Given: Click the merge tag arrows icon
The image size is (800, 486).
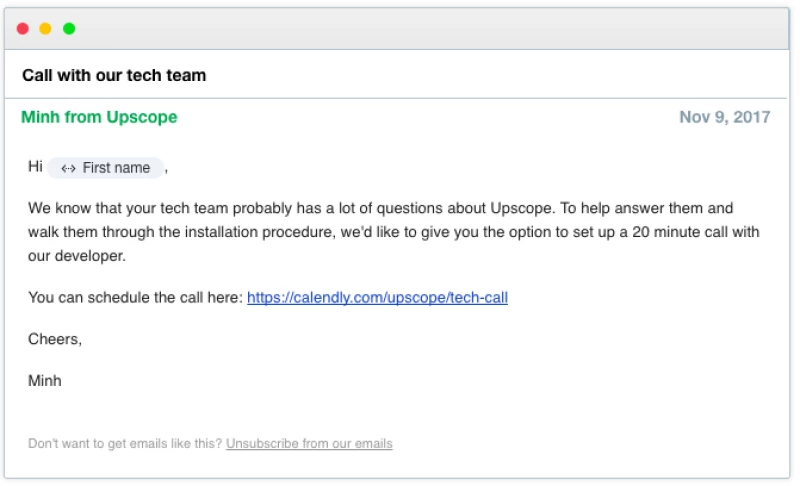Looking at the screenshot, I should pyautogui.click(x=68, y=168).
